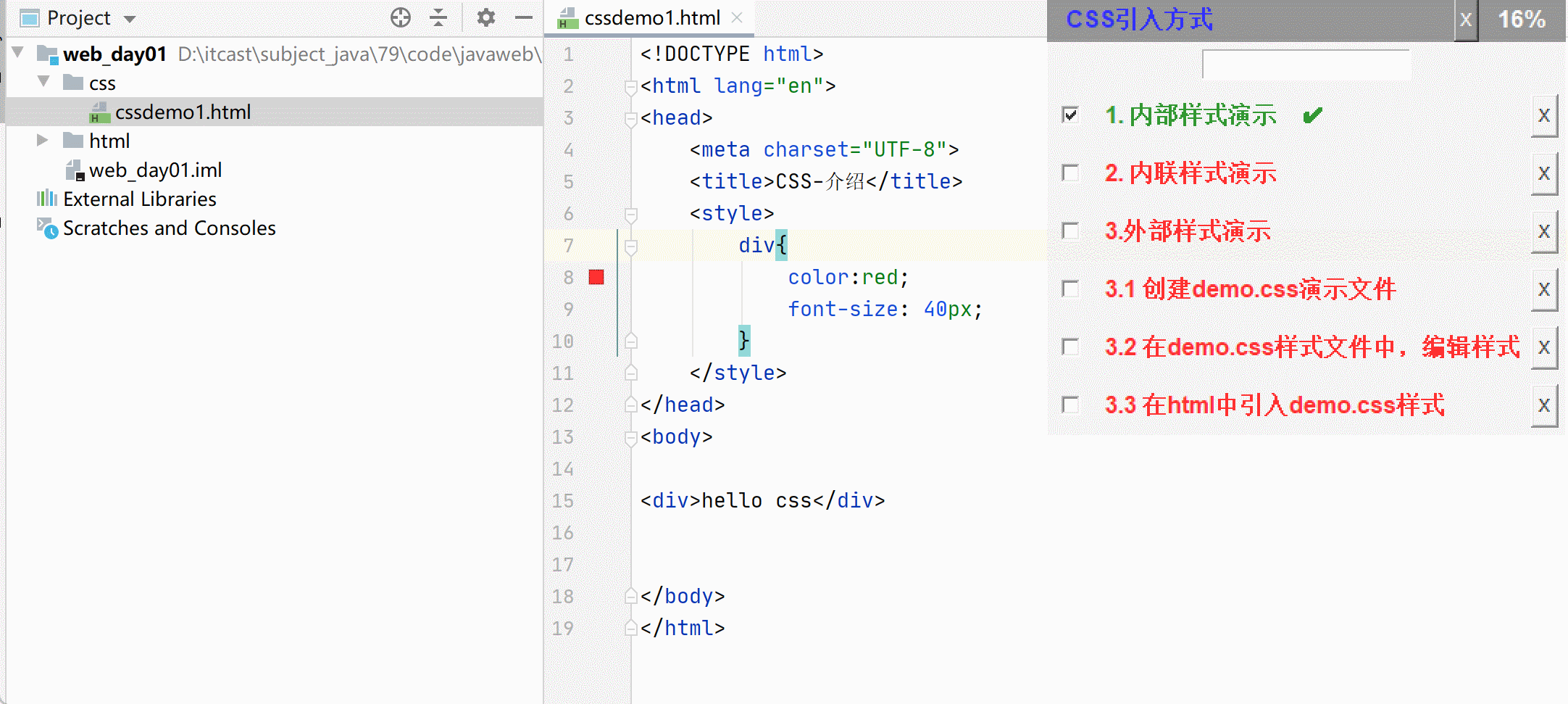Image resolution: width=1568 pixels, height=704 pixels.
Task: Check task 2 内联样式演示 checkbox
Action: 1070,173
